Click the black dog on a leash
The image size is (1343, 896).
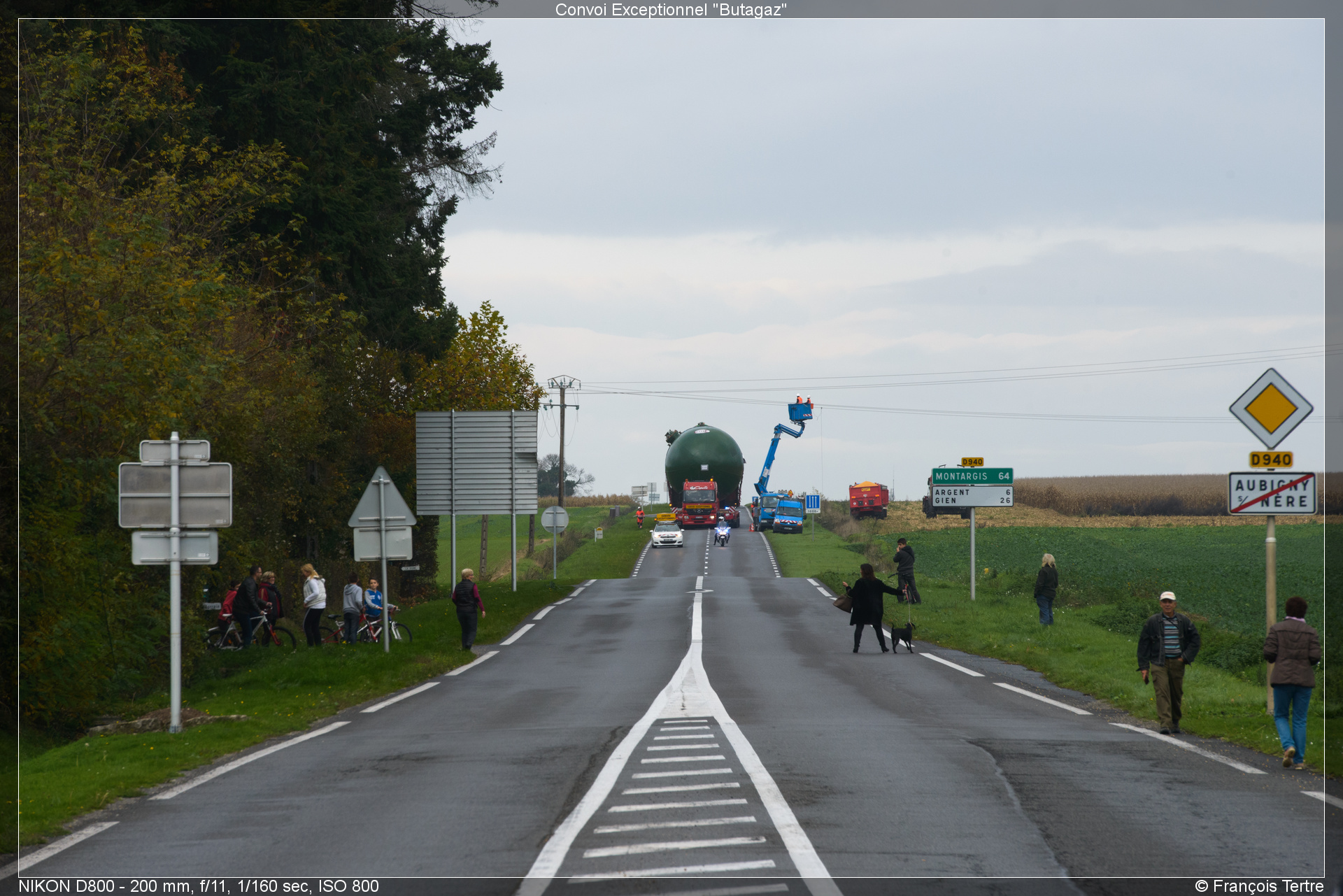[902, 637]
